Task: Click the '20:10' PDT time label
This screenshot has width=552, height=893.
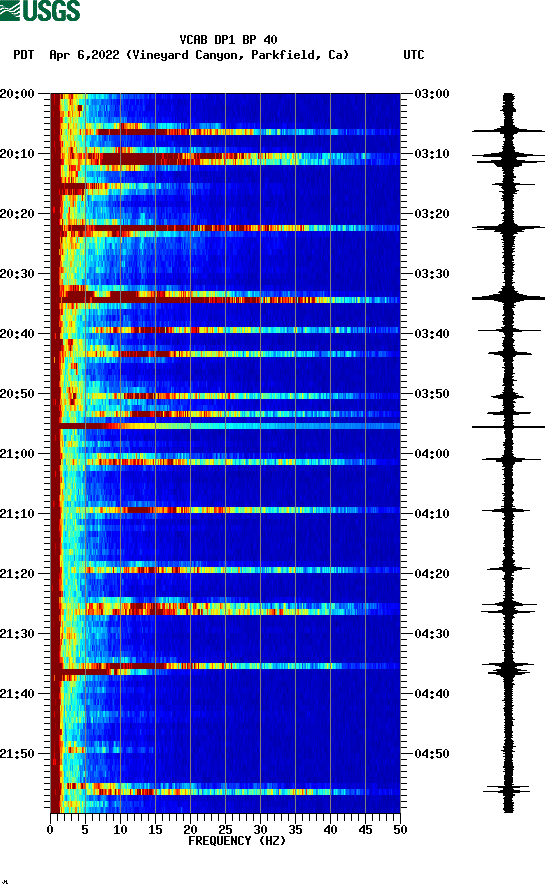Action: pos(17,154)
